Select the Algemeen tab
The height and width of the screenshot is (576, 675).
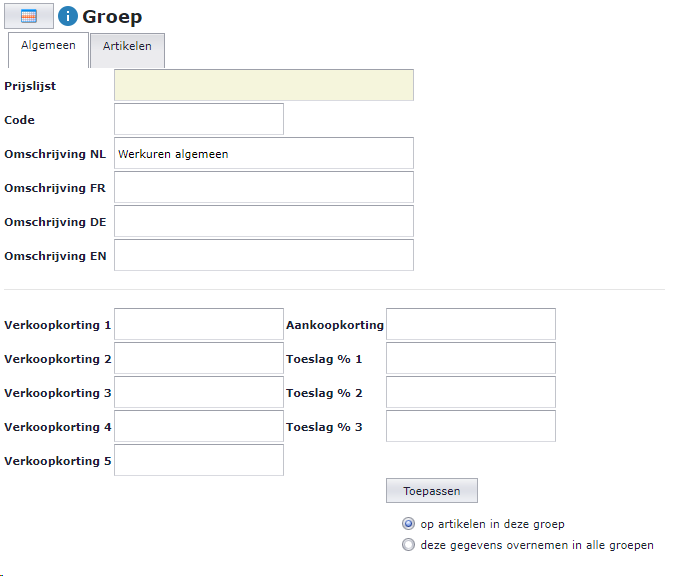(x=48, y=50)
